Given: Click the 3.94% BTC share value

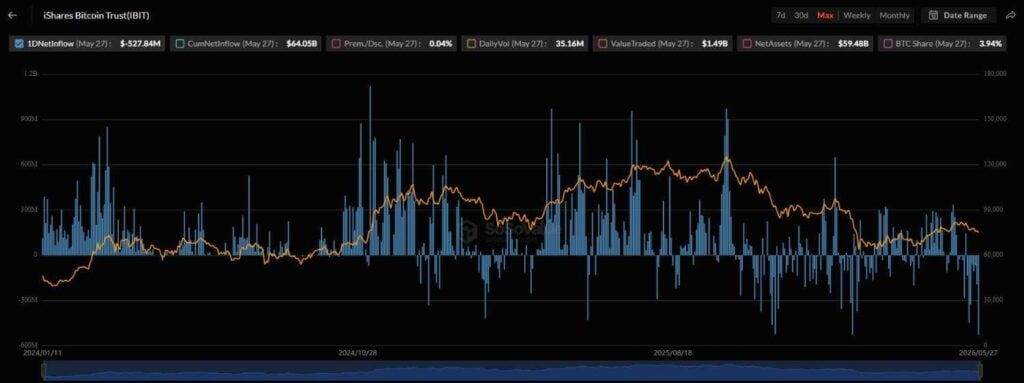Looking at the screenshot, I should point(990,44).
